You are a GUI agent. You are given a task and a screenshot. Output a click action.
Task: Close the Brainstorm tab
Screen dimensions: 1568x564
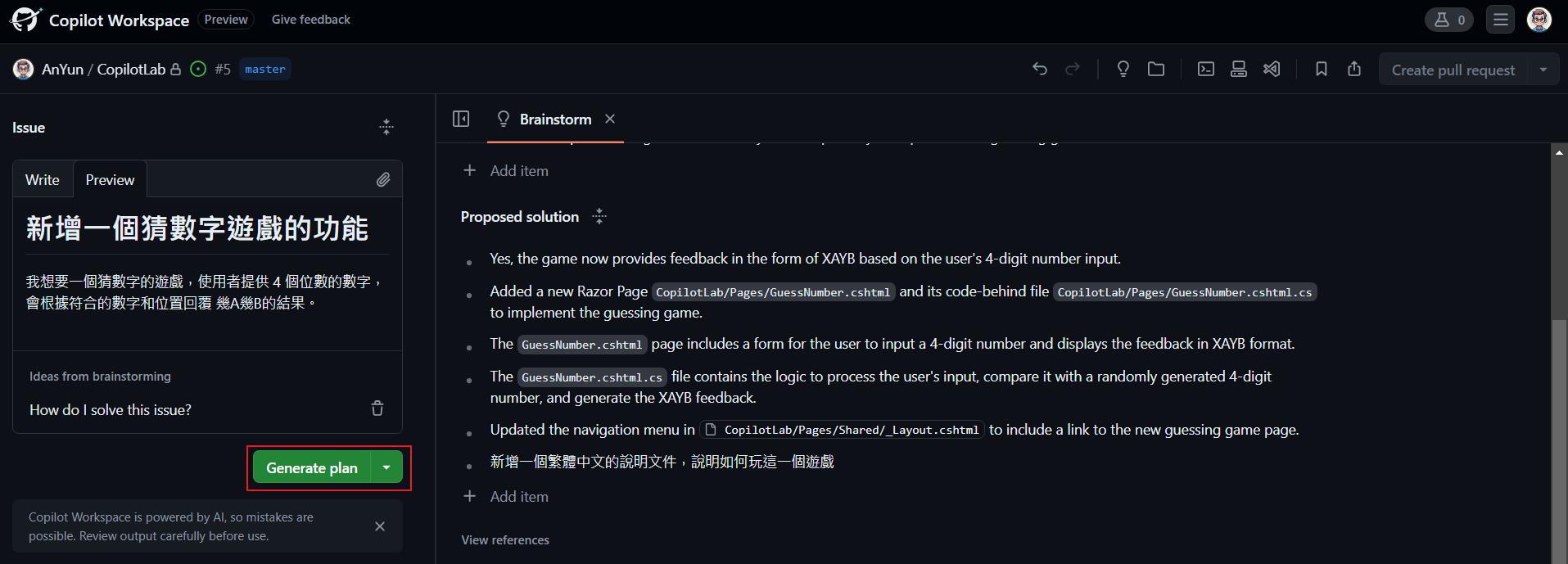pos(610,119)
